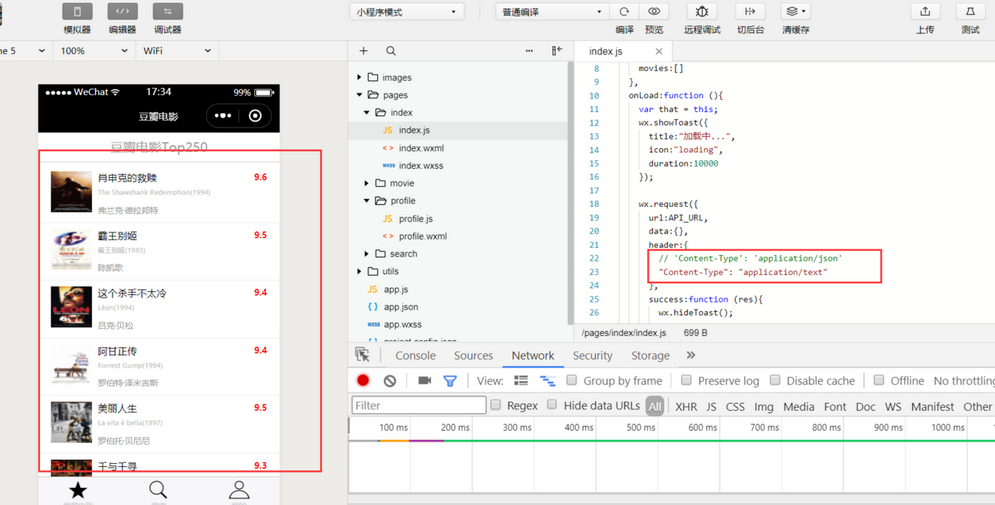Close the index.js editor tab

pyautogui.click(x=659, y=51)
